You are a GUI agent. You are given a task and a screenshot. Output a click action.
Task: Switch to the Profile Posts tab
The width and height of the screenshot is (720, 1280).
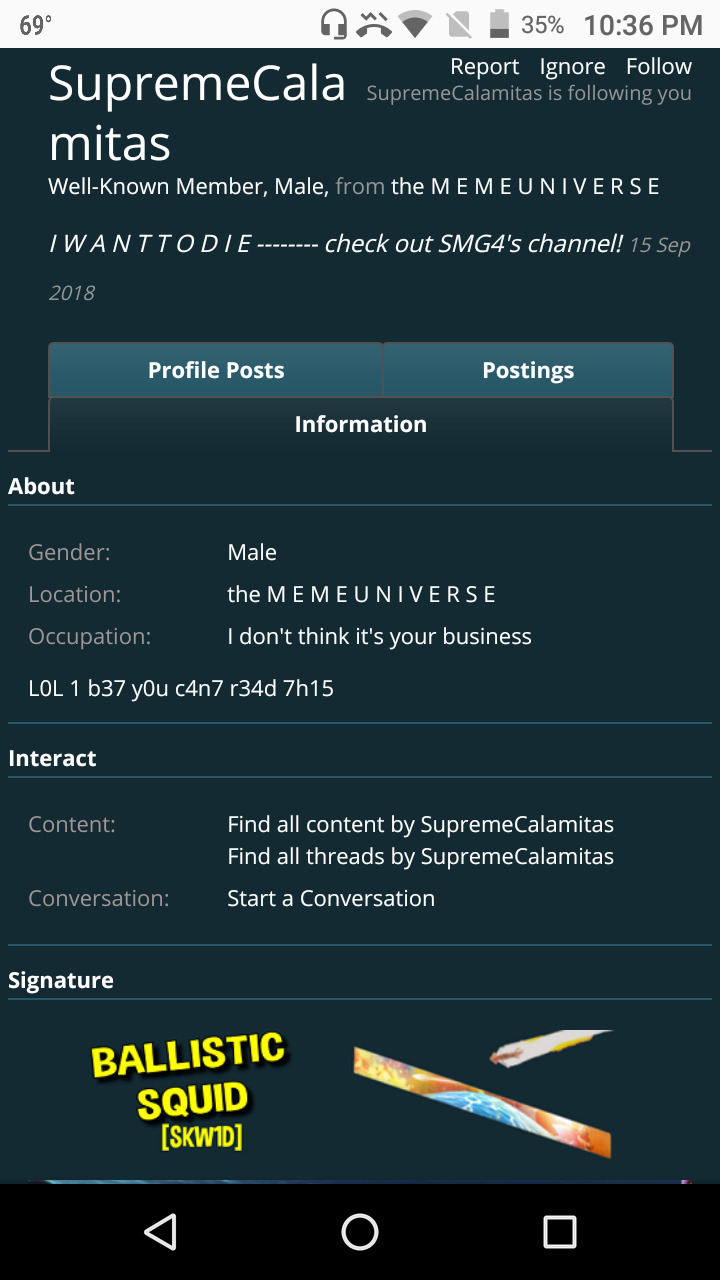pos(216,370)
